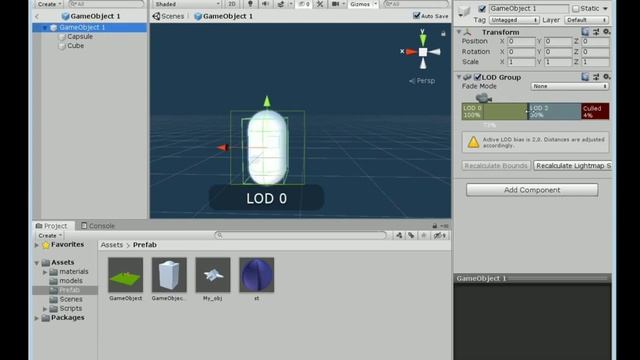
Task: Collapse LOD Group component foldout
Action: tap(459, 77)
